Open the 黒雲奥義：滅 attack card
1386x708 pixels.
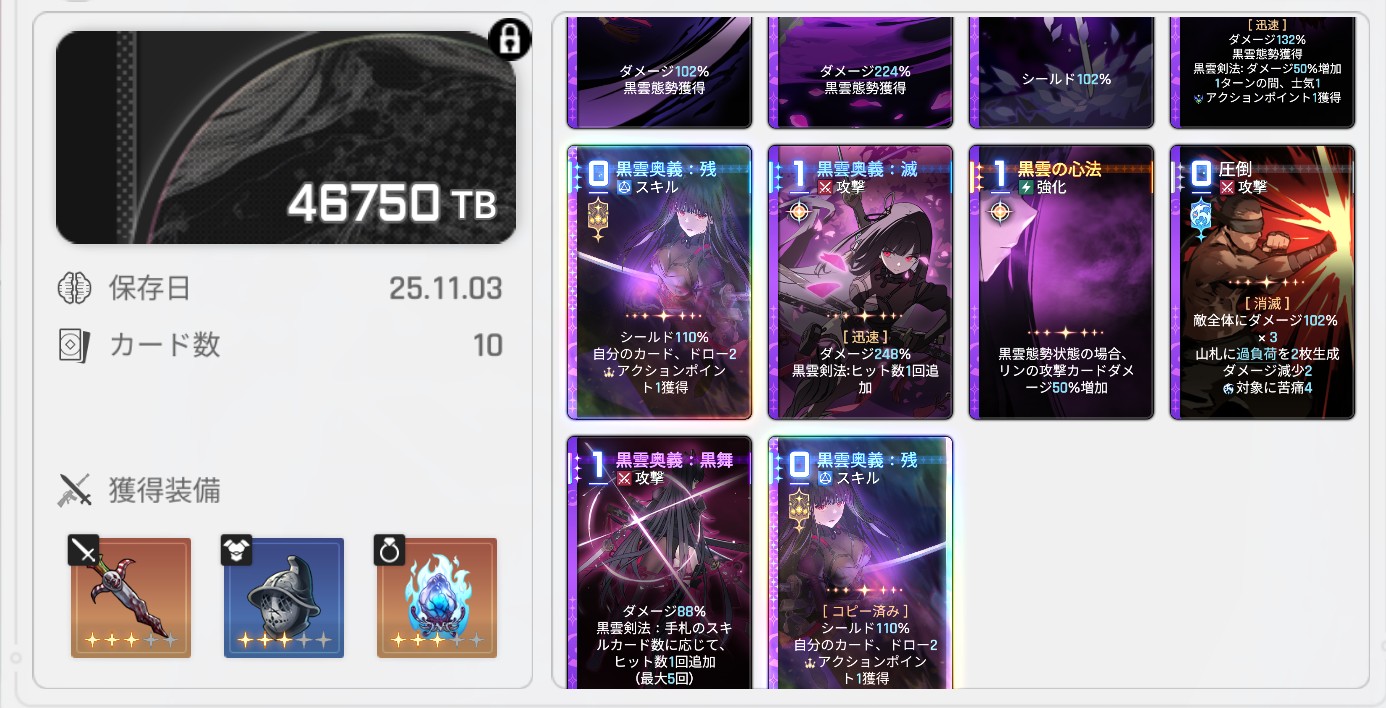[x=860, y=282]
